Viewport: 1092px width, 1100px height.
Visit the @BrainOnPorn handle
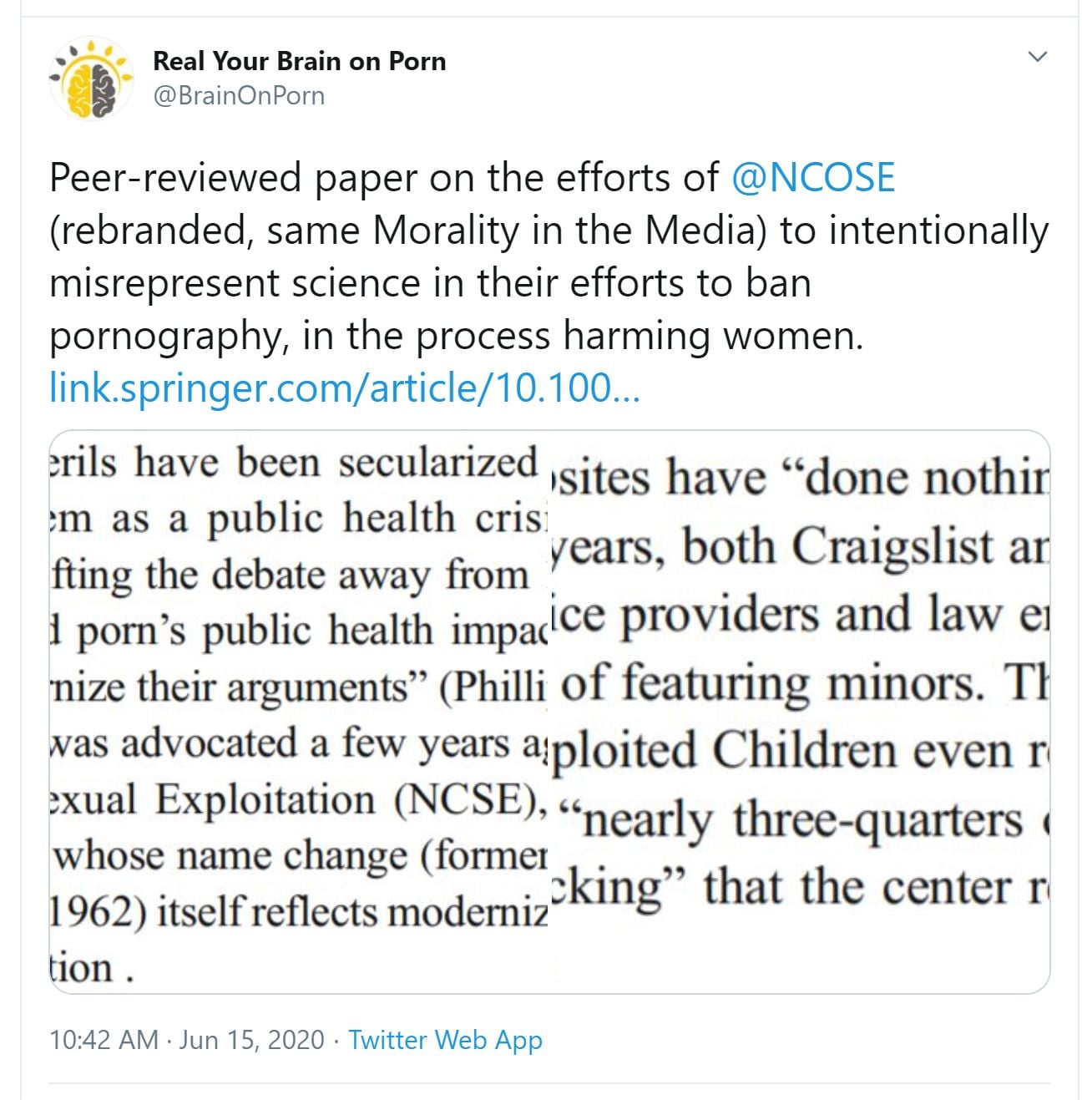(x=239, y=96)
